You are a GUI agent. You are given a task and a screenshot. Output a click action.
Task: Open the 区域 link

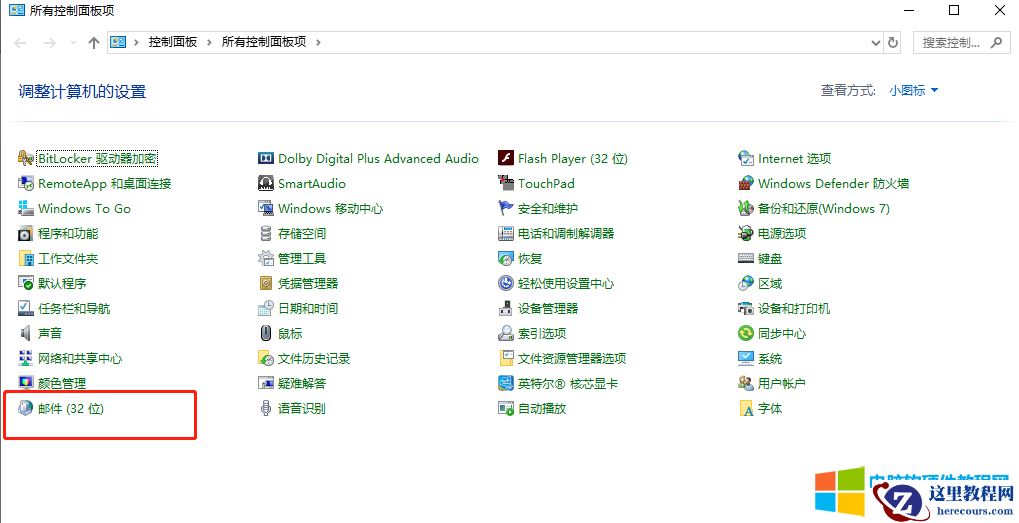(x=770, y=283)
